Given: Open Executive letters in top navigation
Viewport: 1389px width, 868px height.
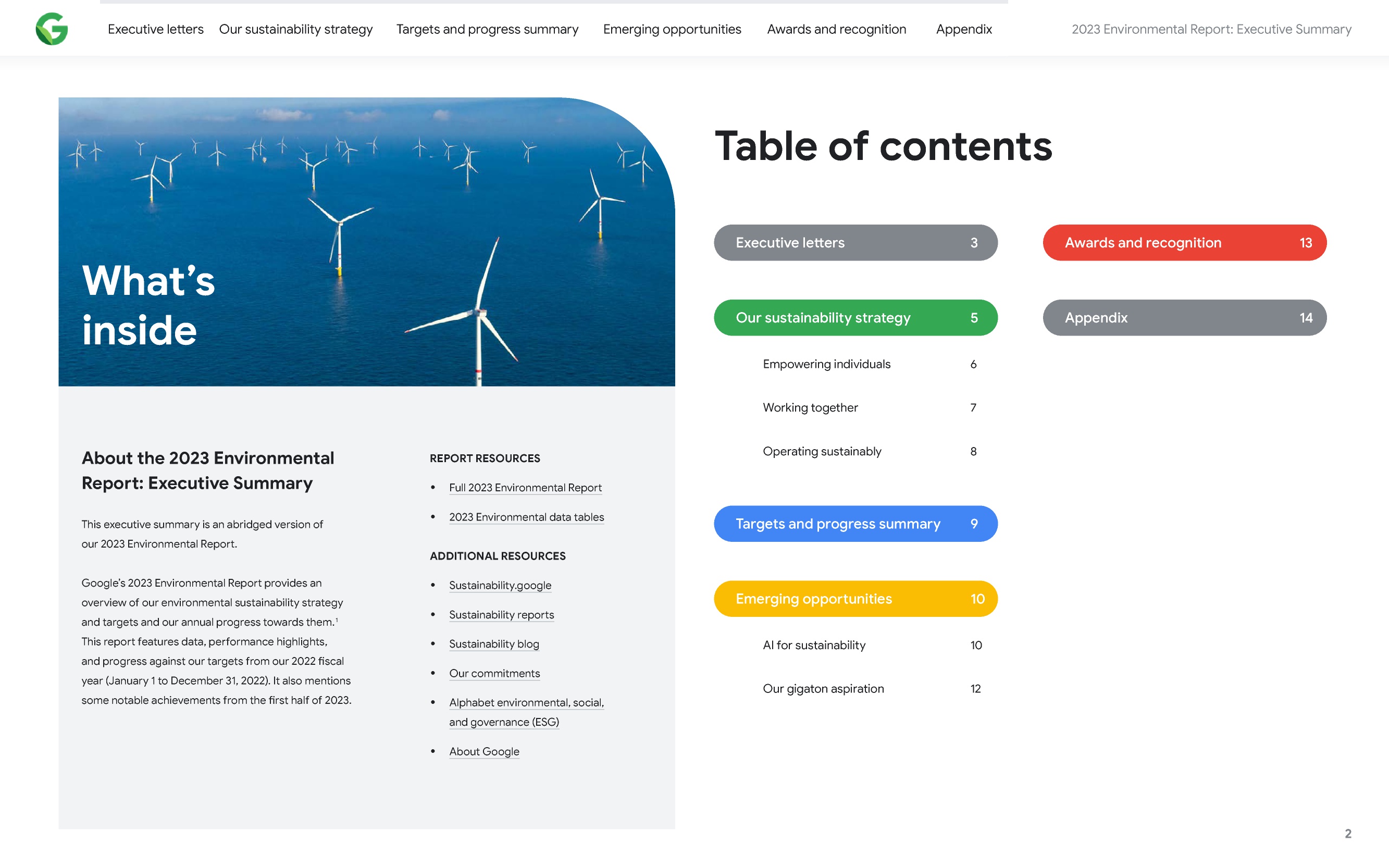Looking at the screenshot, I should pyautogui.click(x=156, y=29).
